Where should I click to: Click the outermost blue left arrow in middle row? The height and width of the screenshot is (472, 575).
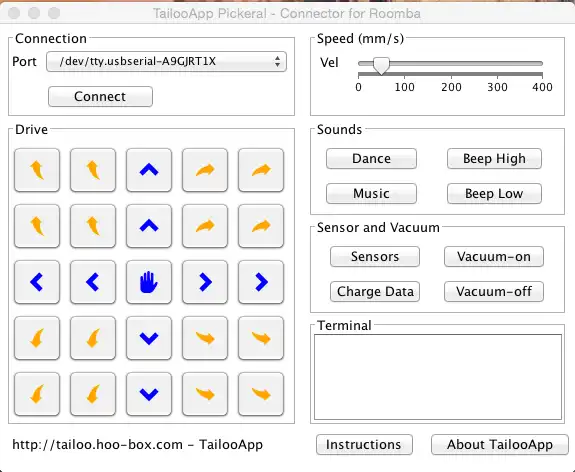coord(37,282)
